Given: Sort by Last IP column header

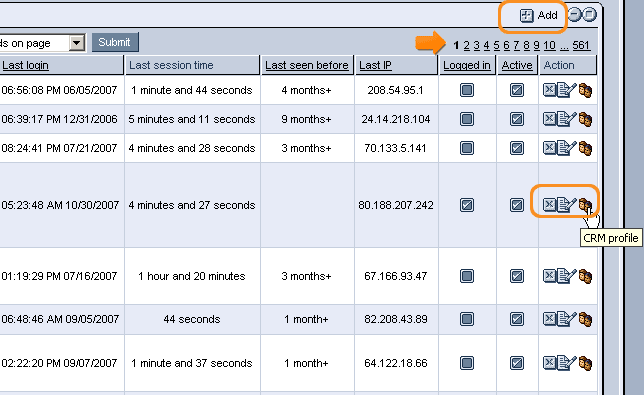Looking at the screenshot, I should [375, 65].
